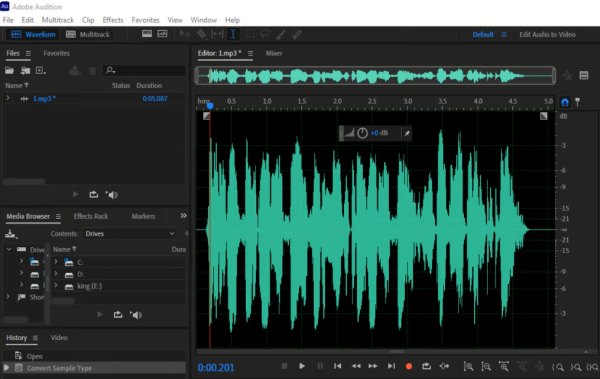Viewport: 600px width, 379px height.
Task: Open the Edit menu
Action: tap(28, 20)
